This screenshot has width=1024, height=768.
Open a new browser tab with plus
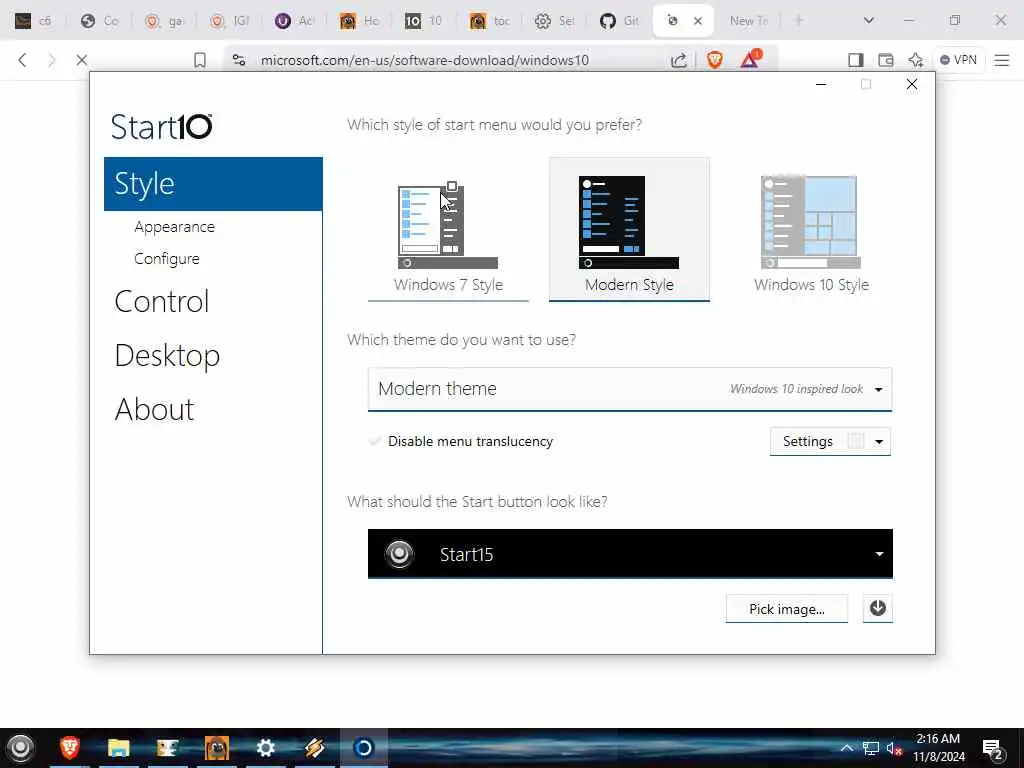799,21
